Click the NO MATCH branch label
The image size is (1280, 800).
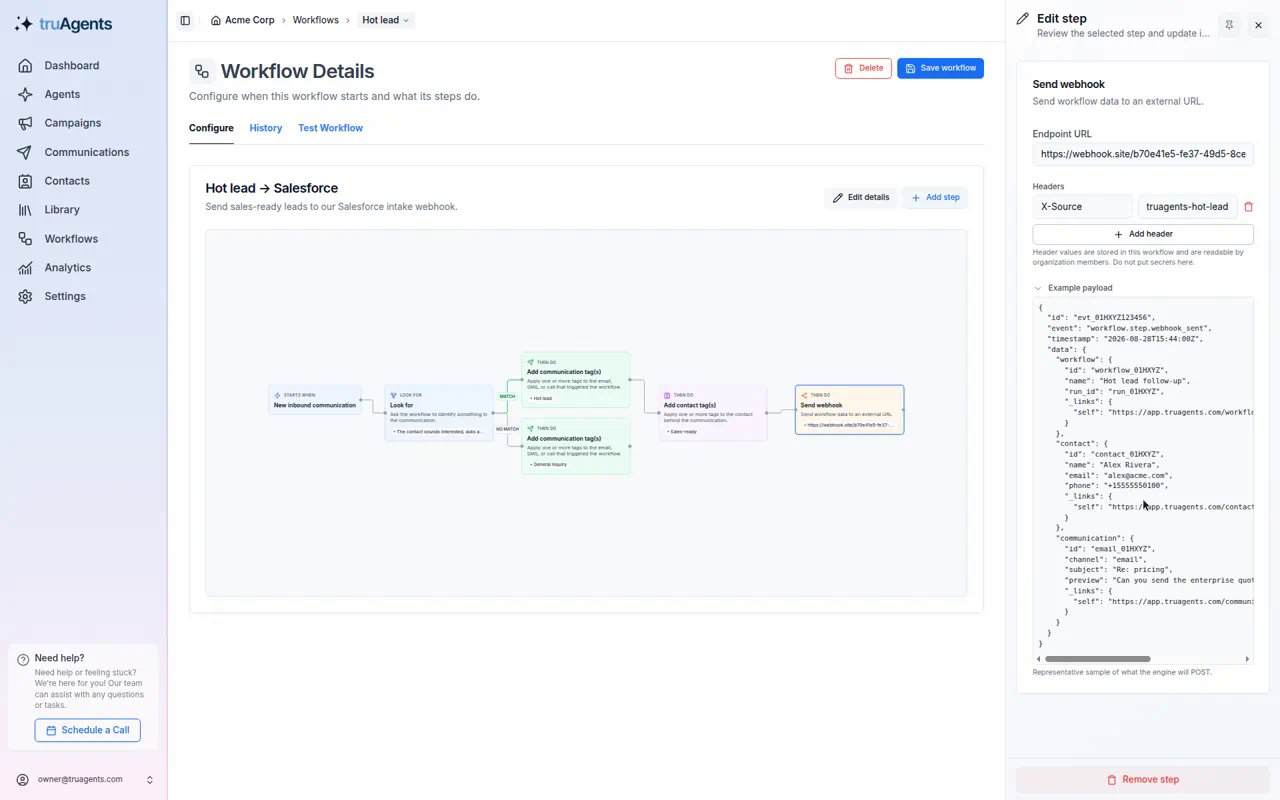[x=508, y=429]
